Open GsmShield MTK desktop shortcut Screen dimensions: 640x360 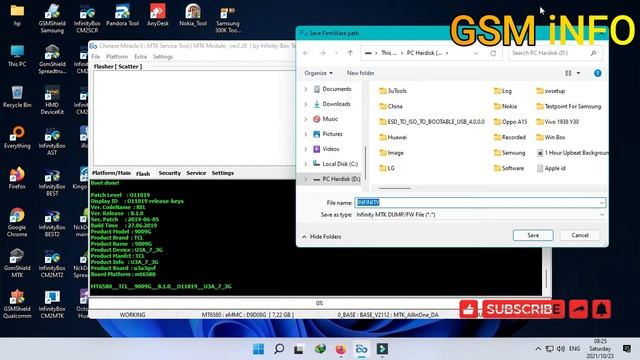(x=17, y=263)
